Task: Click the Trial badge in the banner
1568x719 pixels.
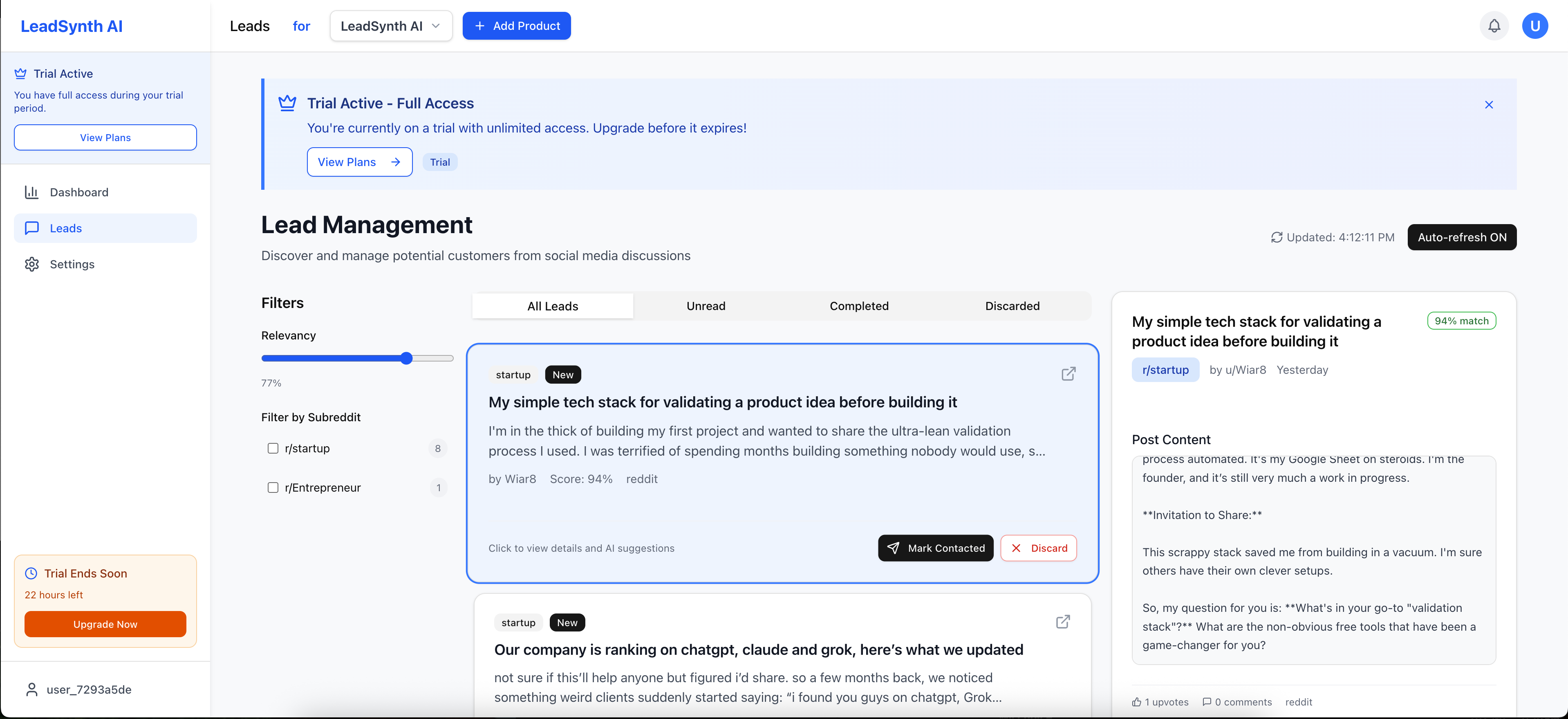Action: [439, 162]
